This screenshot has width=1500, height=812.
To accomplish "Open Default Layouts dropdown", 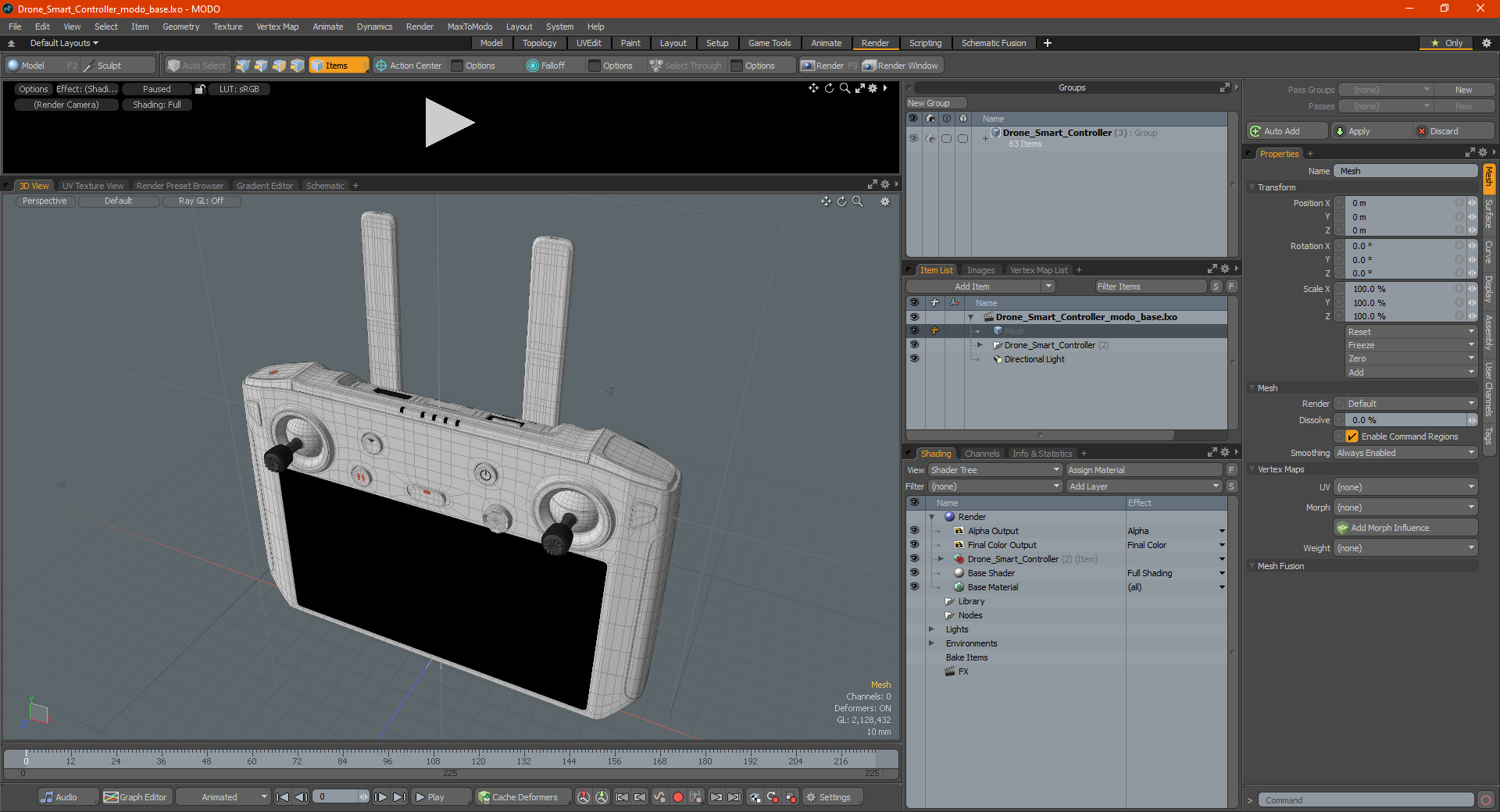I will 64,43.
